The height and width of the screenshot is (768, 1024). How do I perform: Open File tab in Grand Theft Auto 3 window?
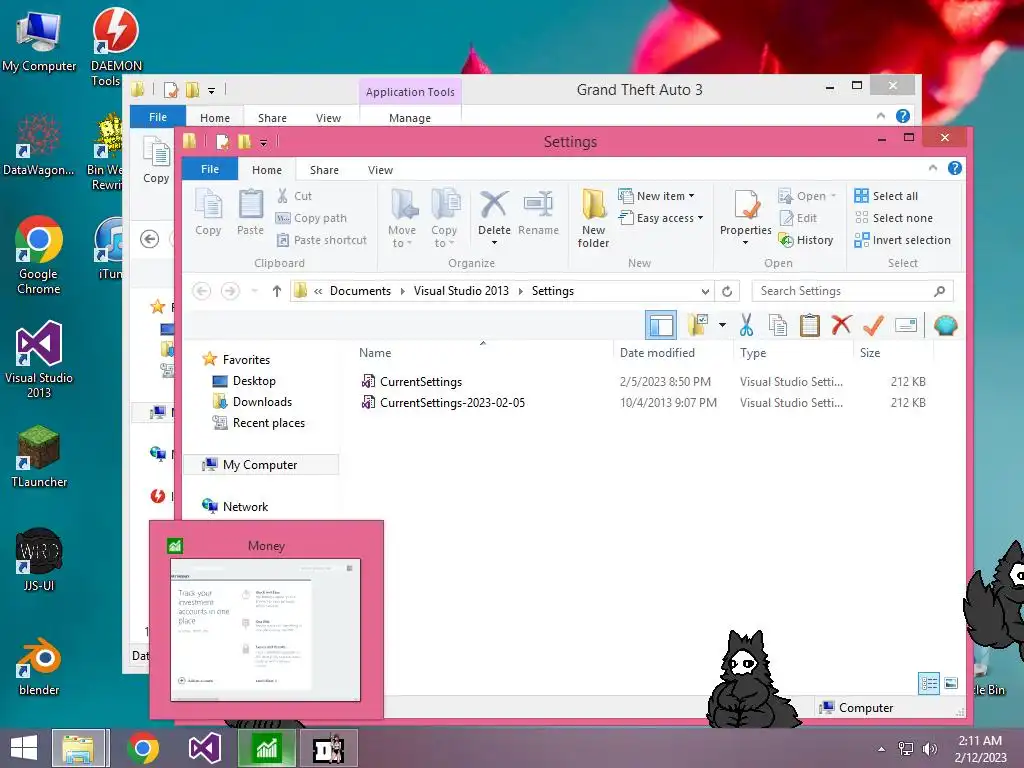click(157, 117)
